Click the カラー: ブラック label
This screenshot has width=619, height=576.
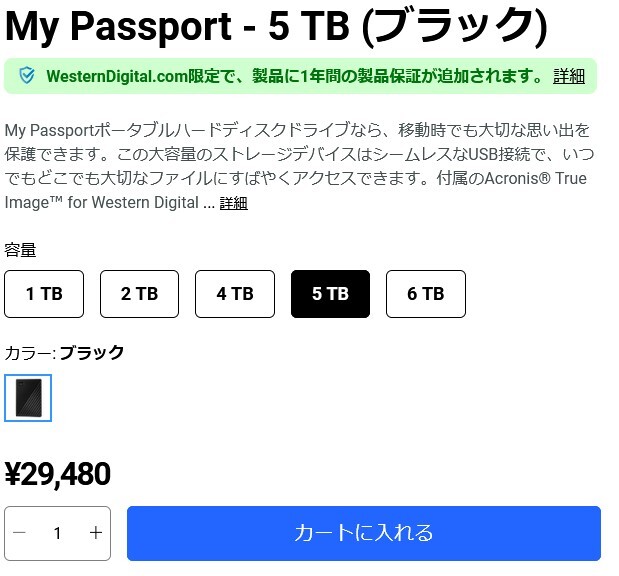point(65,352)
